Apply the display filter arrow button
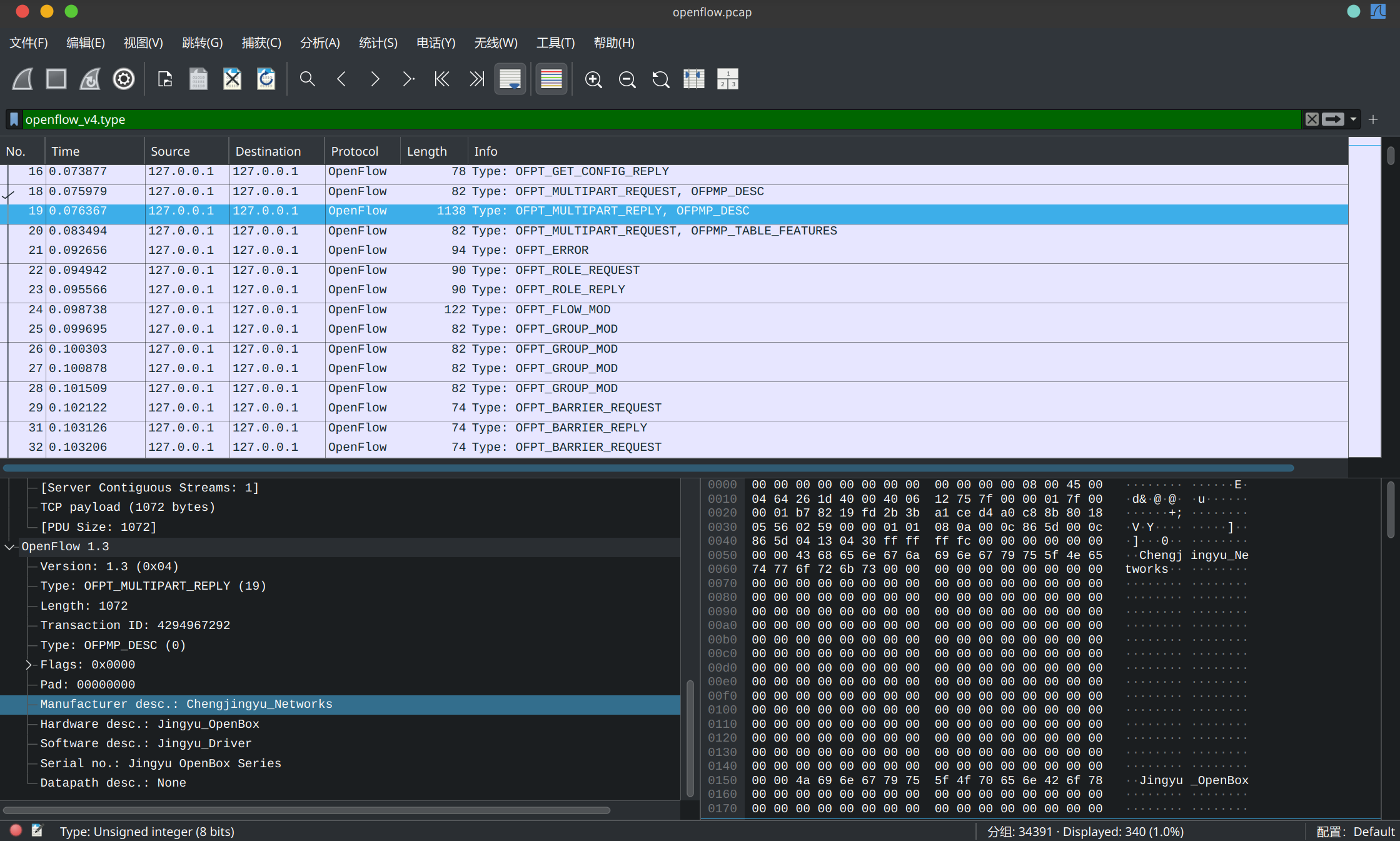The width and height of the screenshot is (1400, 841). point(1332,119)
